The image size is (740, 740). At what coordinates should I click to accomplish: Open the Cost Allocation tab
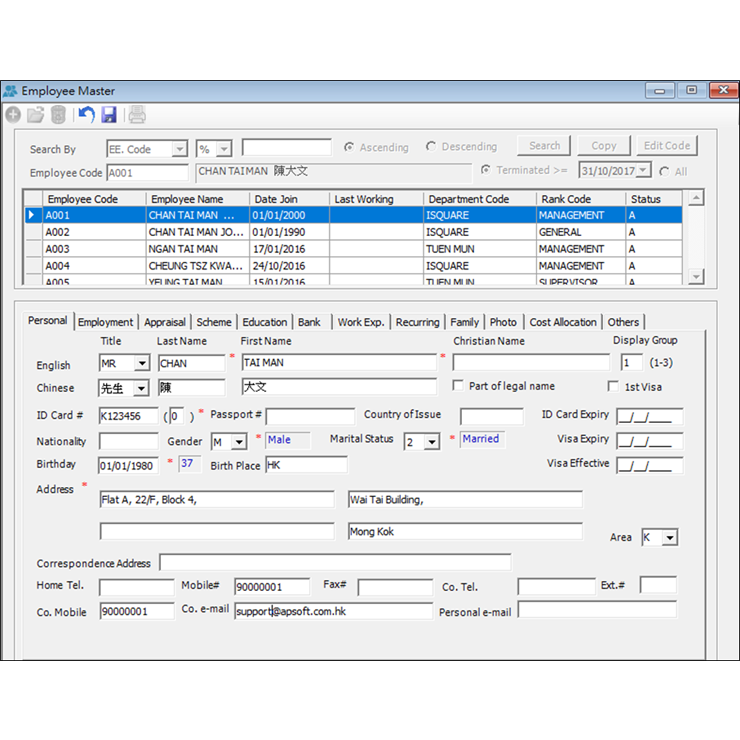[563, 322]
